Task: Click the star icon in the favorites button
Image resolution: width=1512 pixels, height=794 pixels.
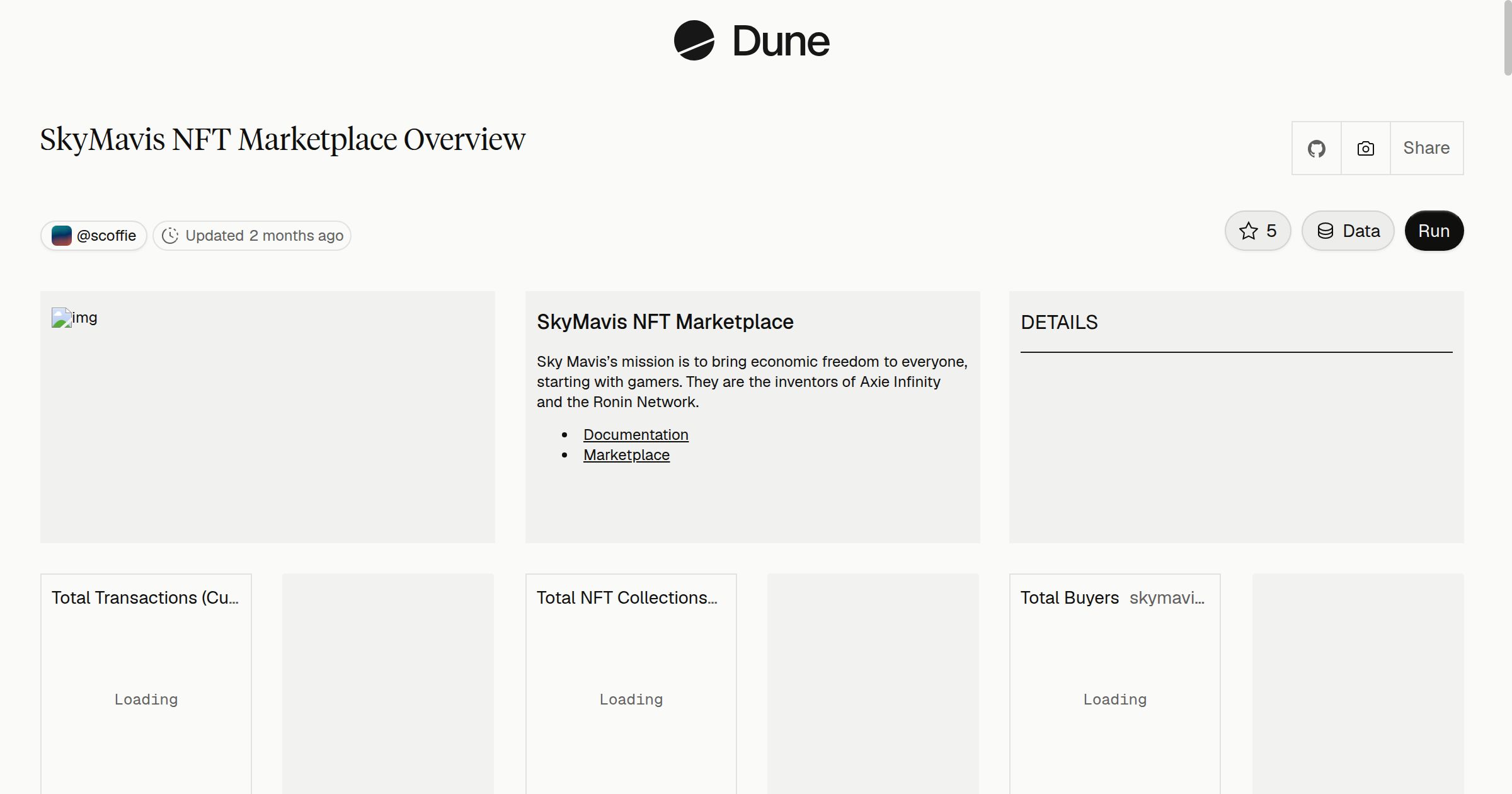Action: point(1248,231)
